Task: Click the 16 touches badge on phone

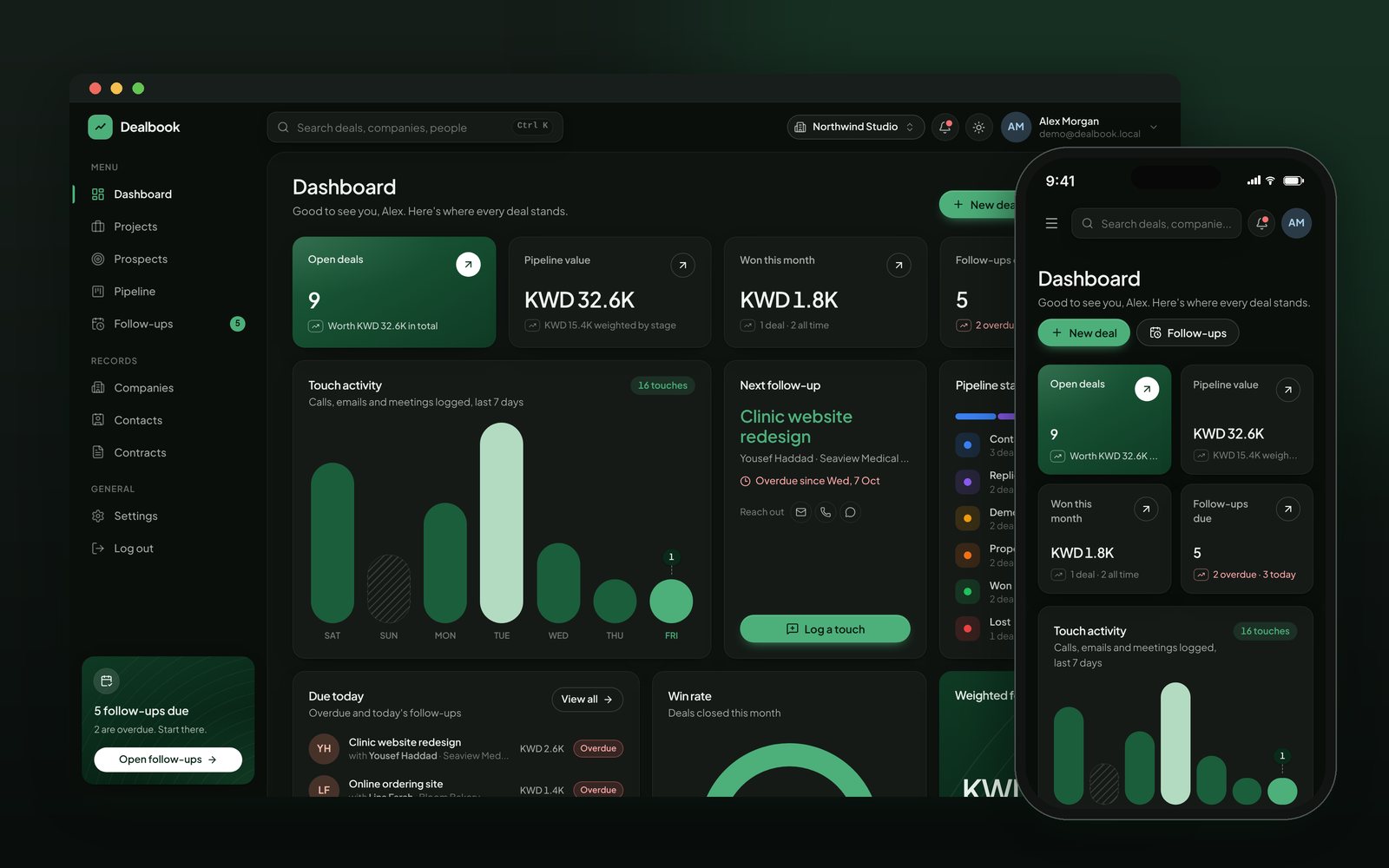Action: pos(1265,631)
